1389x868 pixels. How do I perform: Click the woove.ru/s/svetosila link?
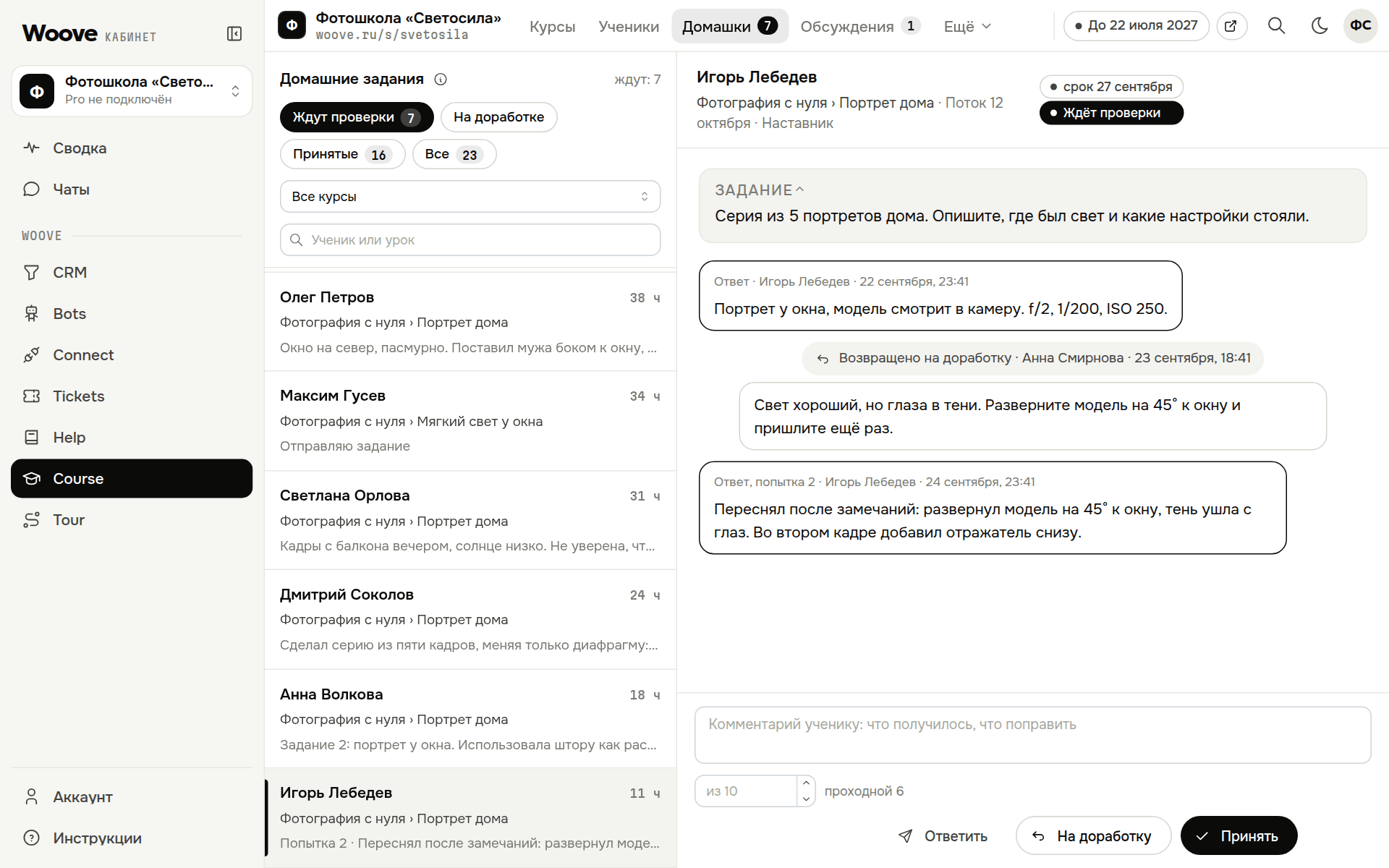(392, 35)
